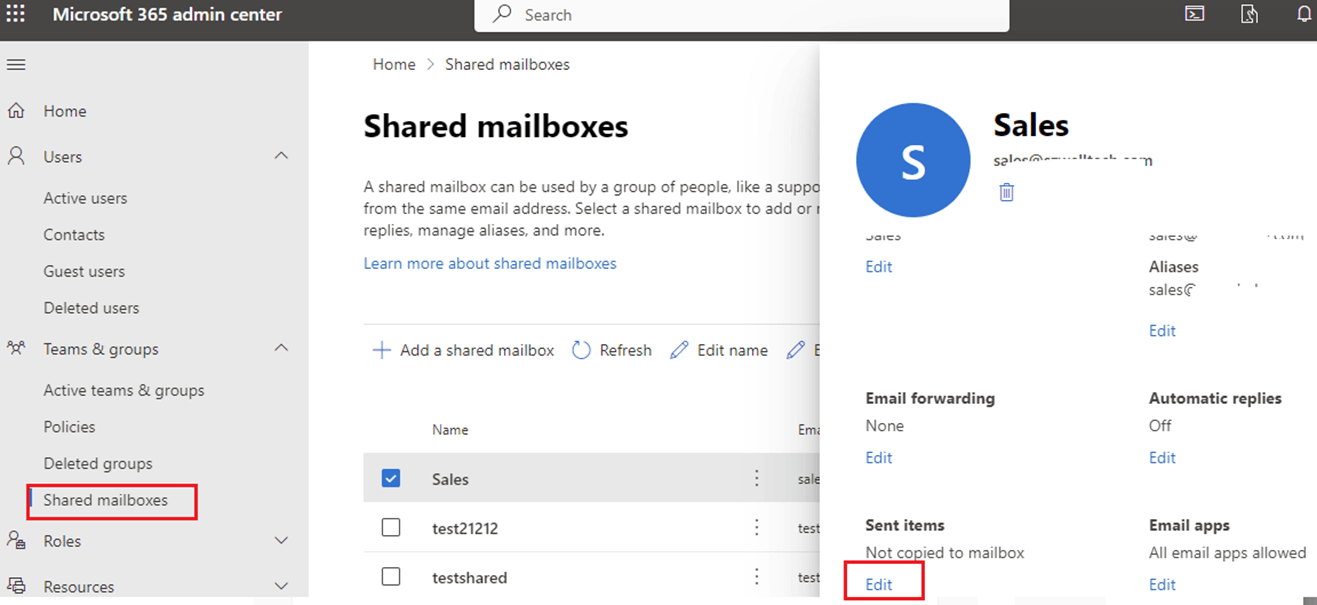Click the search magnifier icon

pyautogui.click(x=503, y=14)
